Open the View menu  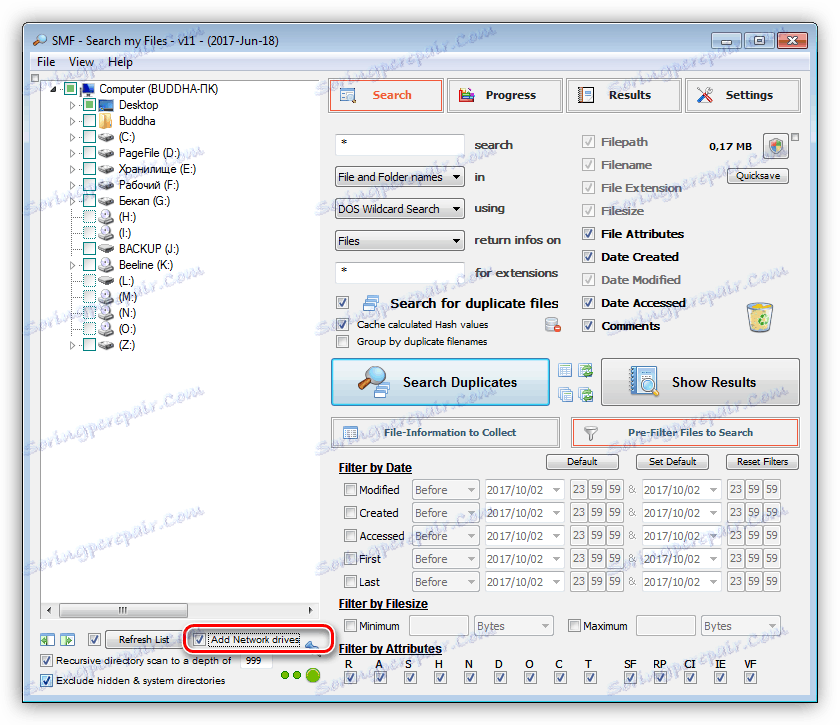click(x=81, y=62)
